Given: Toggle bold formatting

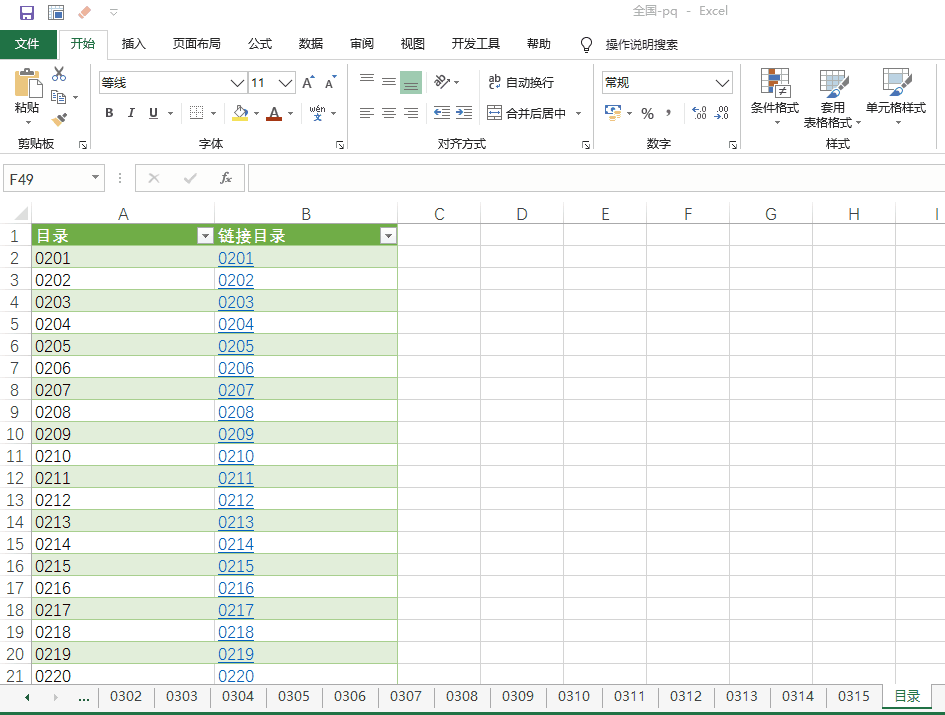Looking at the screenshot, I should (x=109, y=113).
